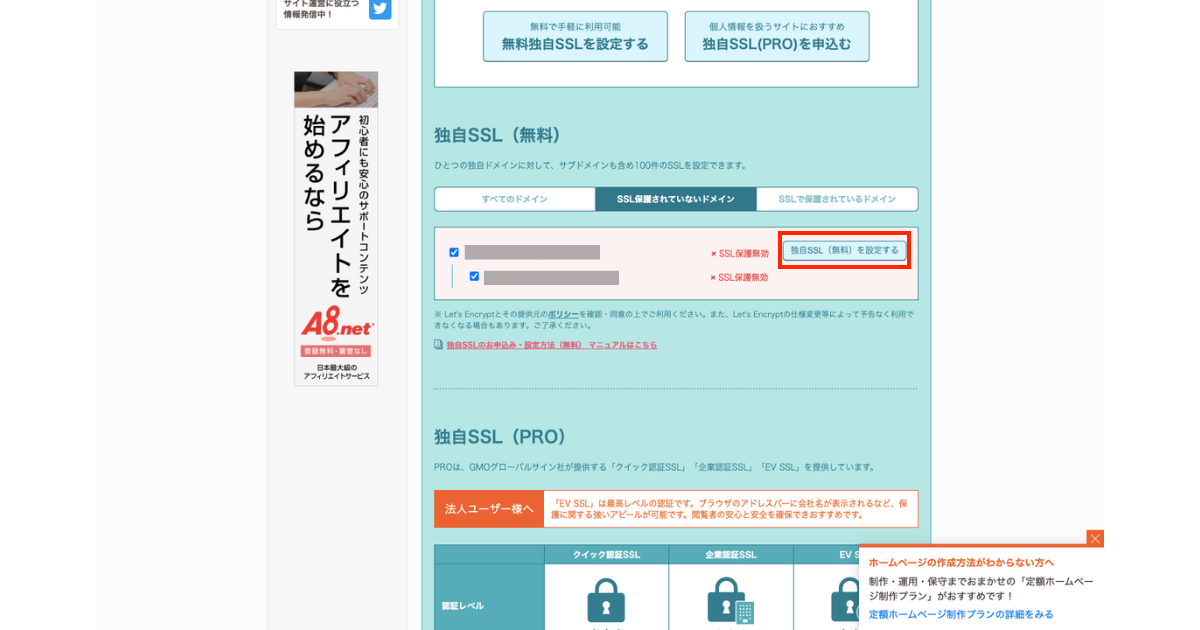Click the A8.net logo in the ad
Screen dimensions: 1200x630
click(336, 324)
